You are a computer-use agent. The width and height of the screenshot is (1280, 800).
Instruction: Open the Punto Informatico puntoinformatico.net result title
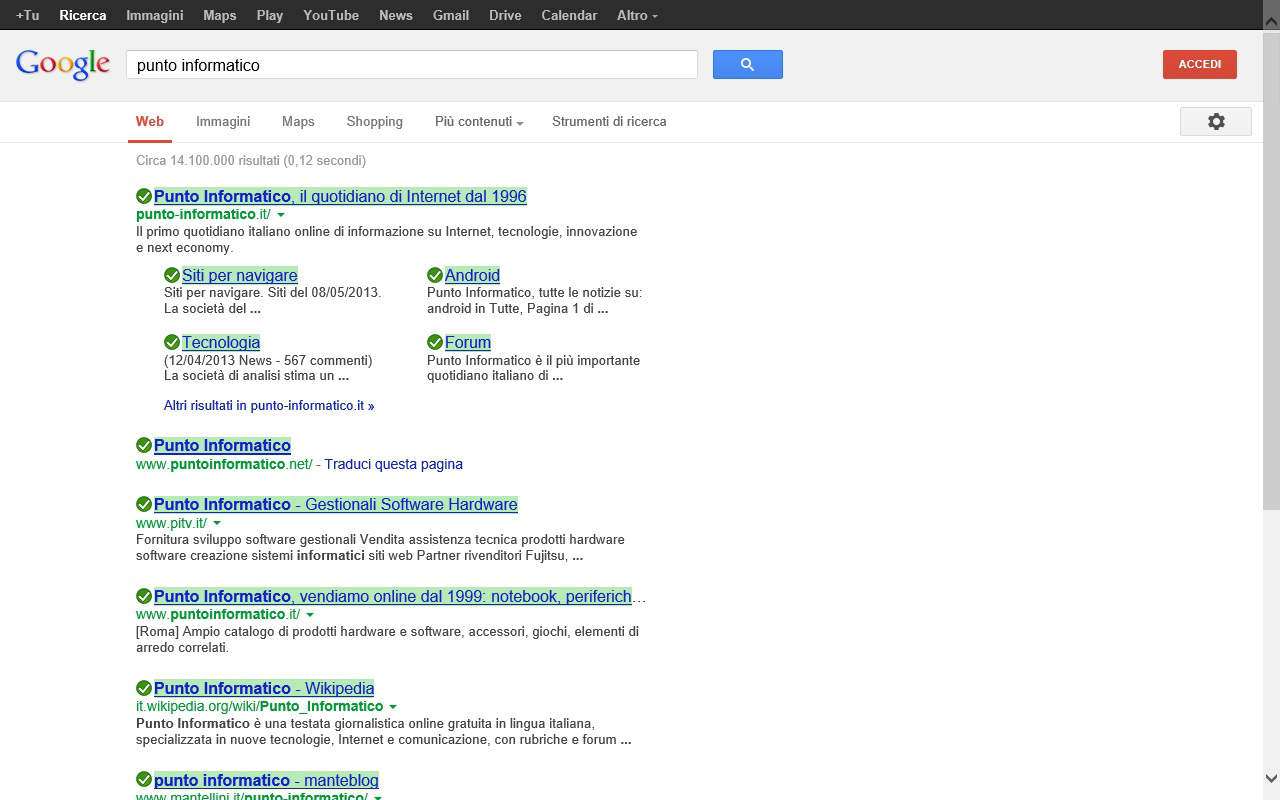222,445
